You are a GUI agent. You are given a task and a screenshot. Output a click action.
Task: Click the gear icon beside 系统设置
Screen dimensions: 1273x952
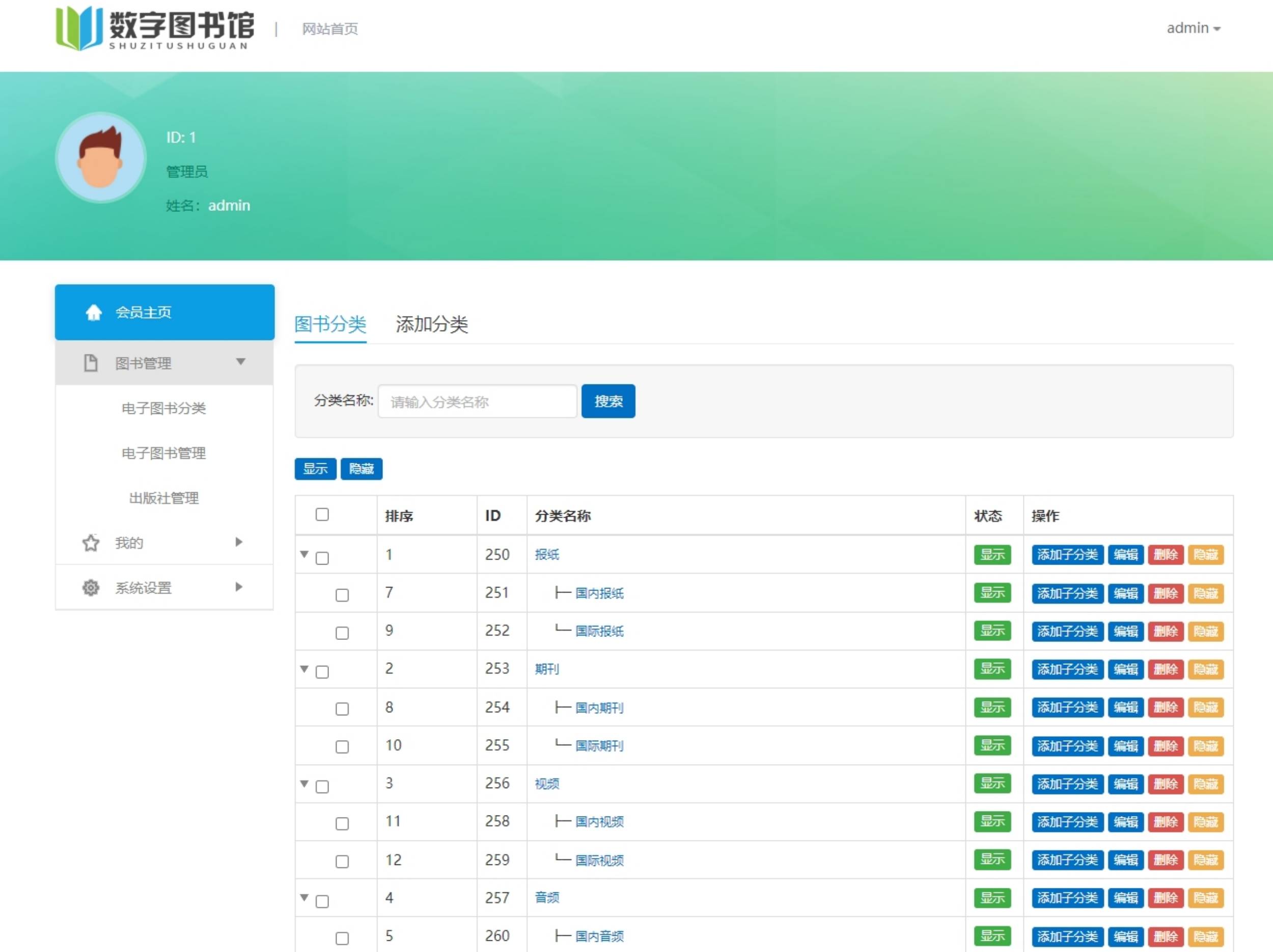point(90,587)
